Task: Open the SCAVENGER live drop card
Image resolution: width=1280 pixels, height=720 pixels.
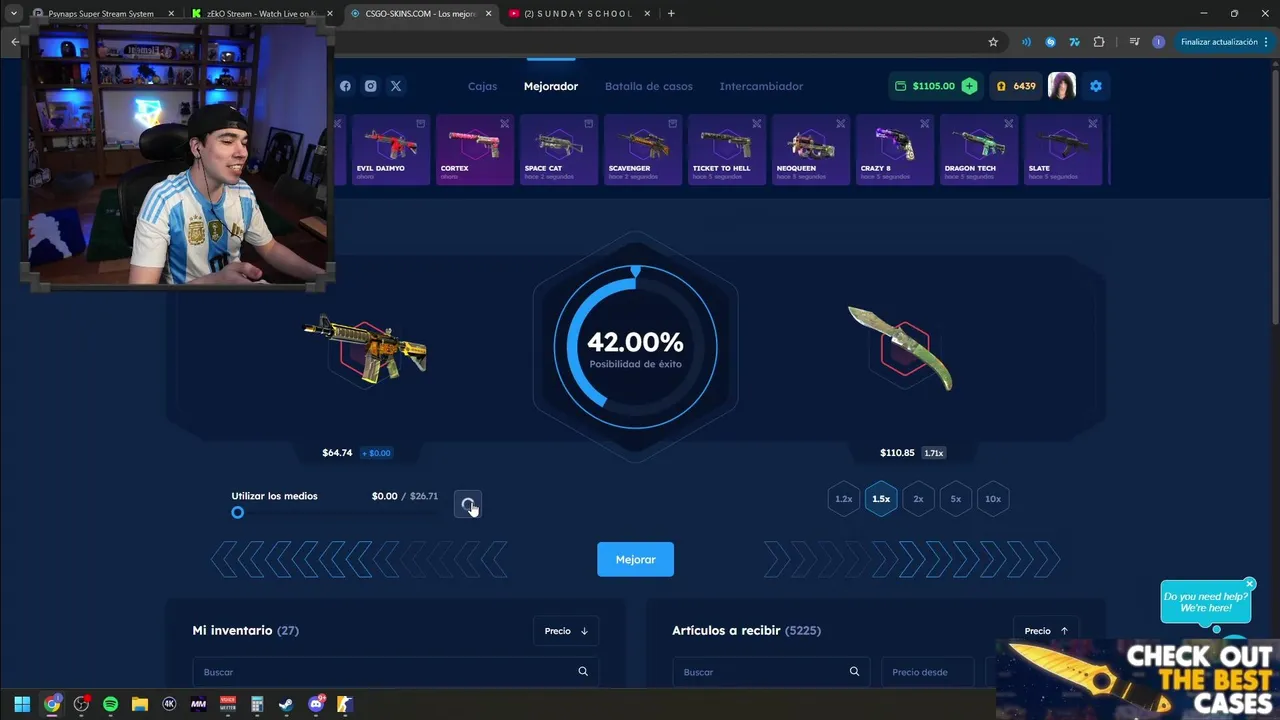Action: (642, 150)
